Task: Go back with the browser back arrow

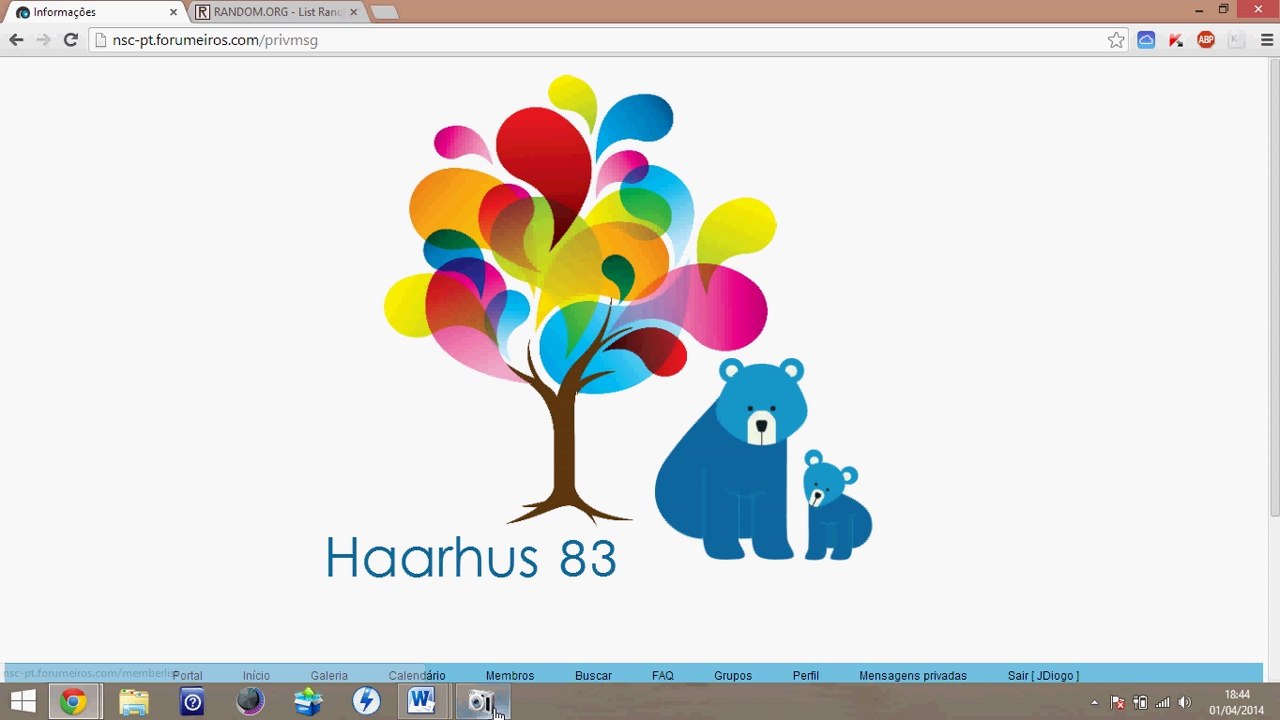Action: pyautogui.click(x=16, y=40)
